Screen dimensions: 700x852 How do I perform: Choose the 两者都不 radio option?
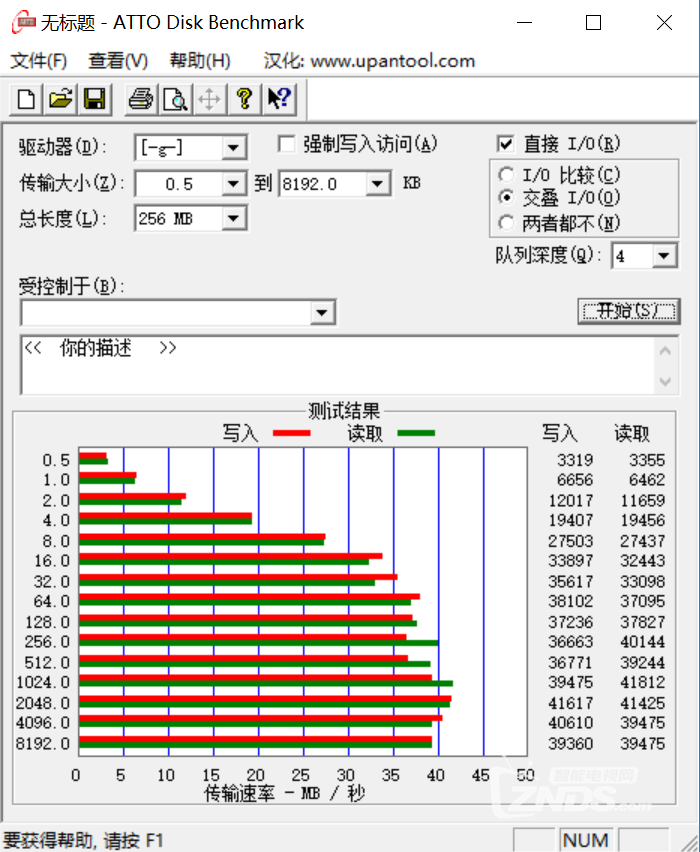507,222
